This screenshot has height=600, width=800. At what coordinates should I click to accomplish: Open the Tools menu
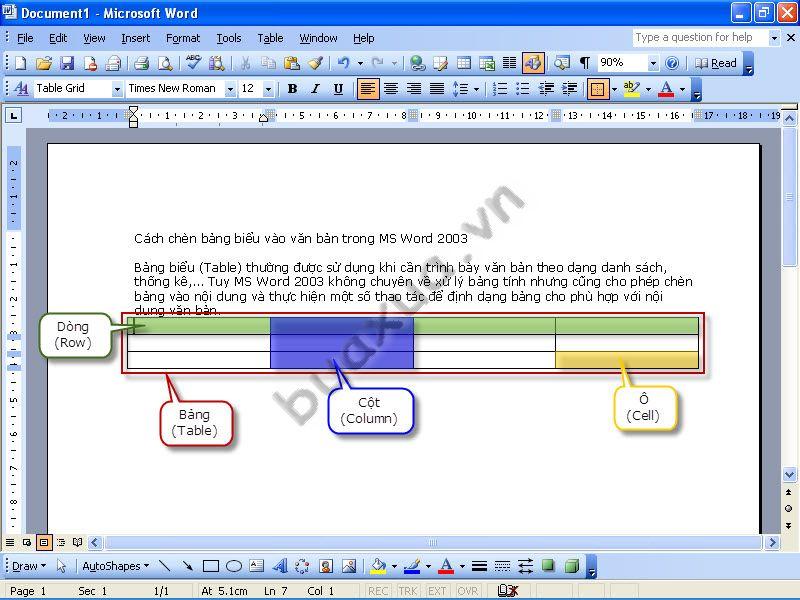point(229,38)
